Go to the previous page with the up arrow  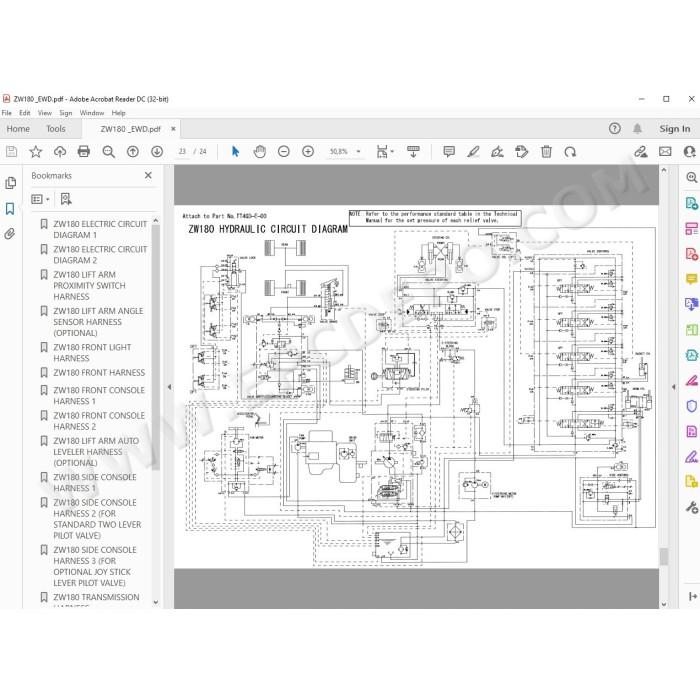(133, 152)
